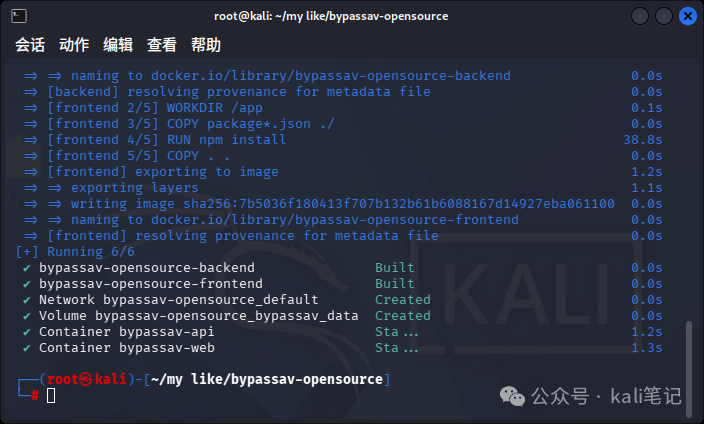This screenshot has height=424, width=704.
Task: Click 'Container bypassav-api' line
Action: (343, 332)
